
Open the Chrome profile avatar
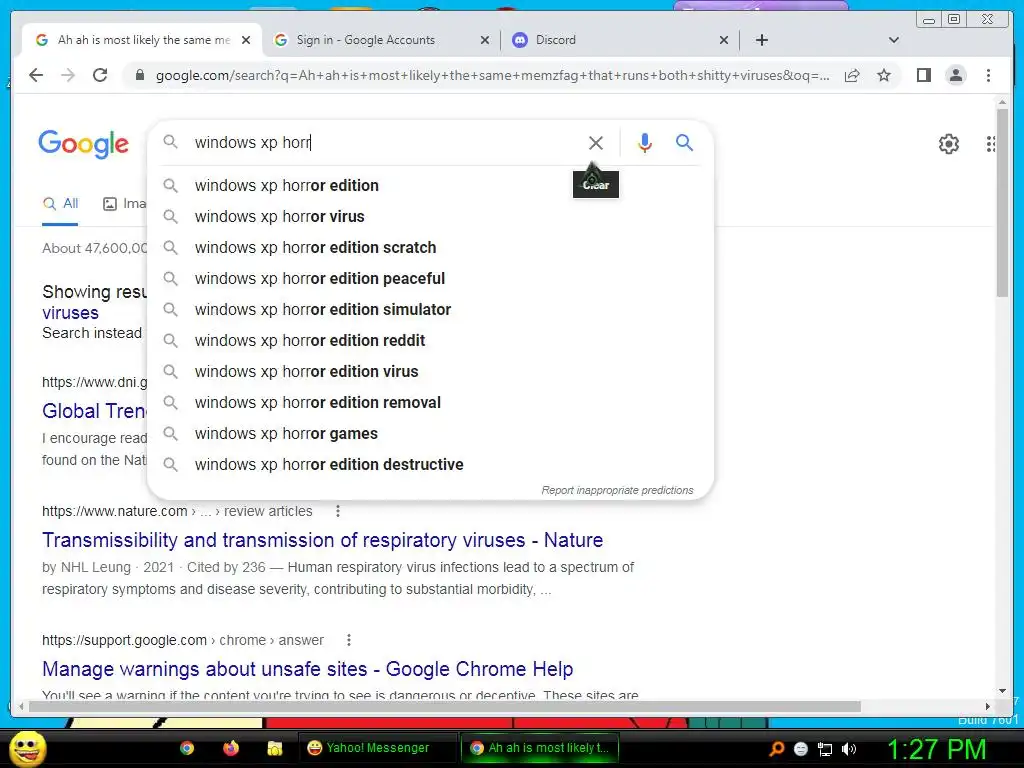coord(955,75)
